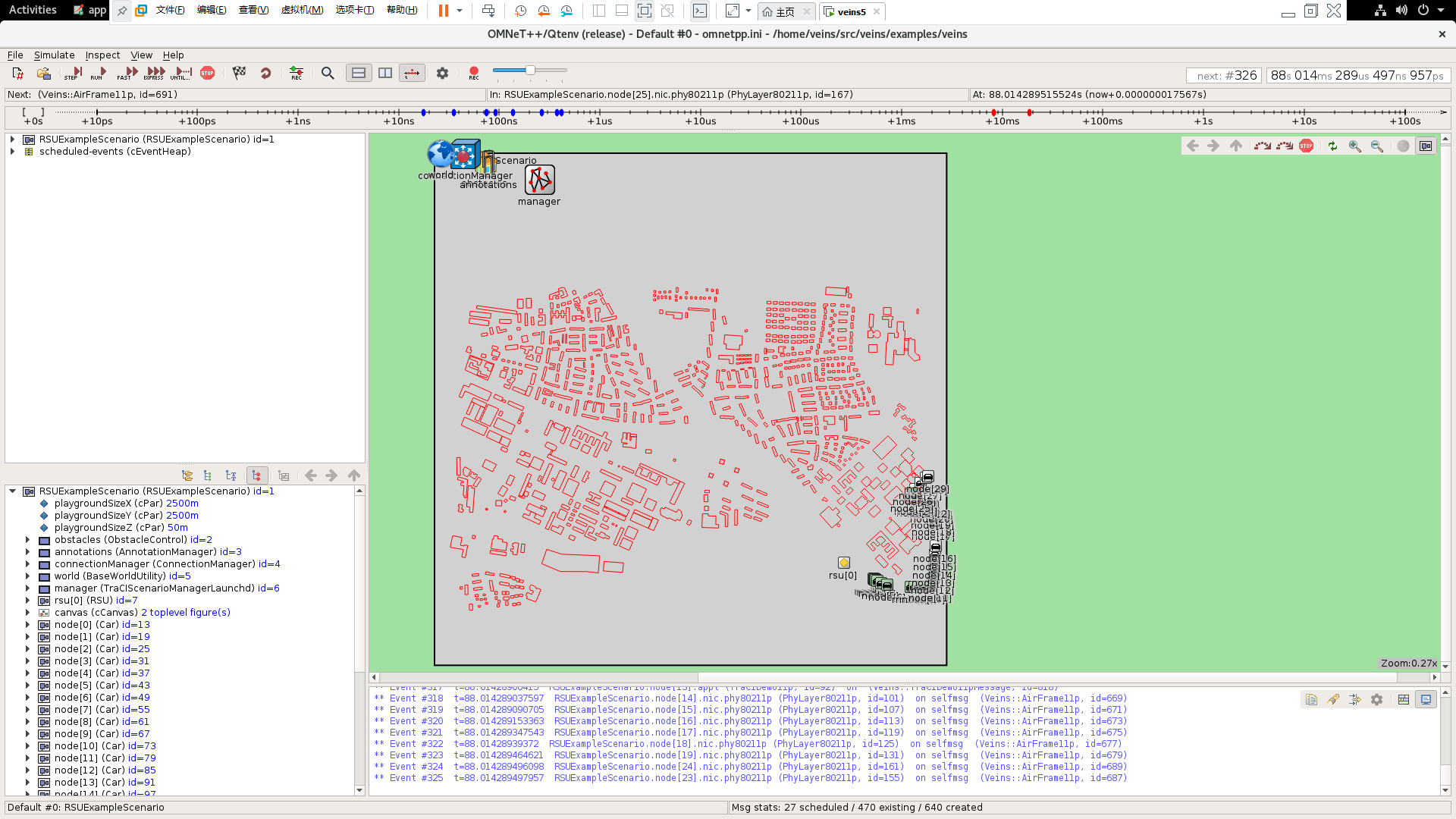Click the checkered flag conclude icon

click(240, 73)
